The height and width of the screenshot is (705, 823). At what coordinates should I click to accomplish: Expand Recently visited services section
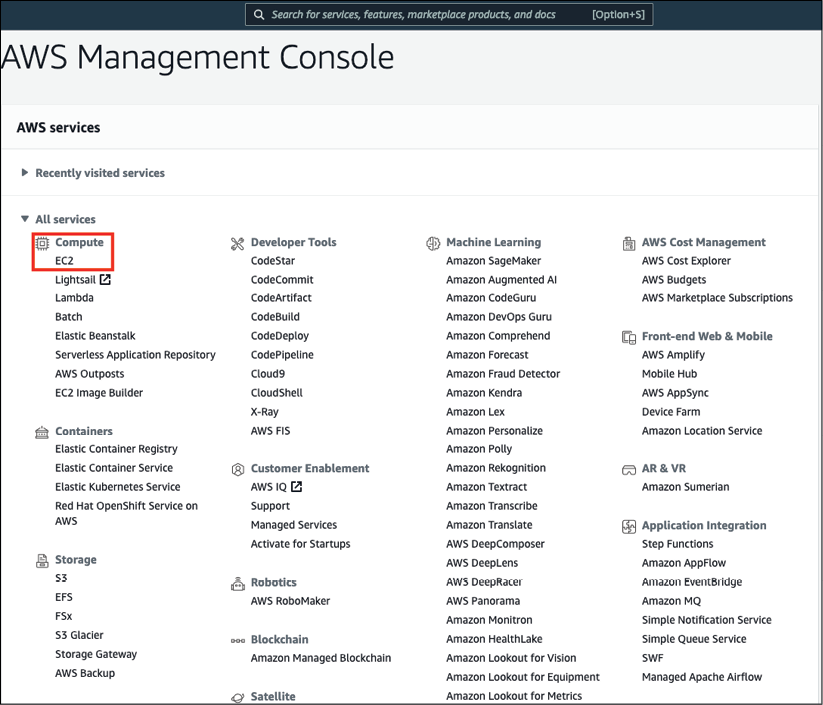pos(26,173)
